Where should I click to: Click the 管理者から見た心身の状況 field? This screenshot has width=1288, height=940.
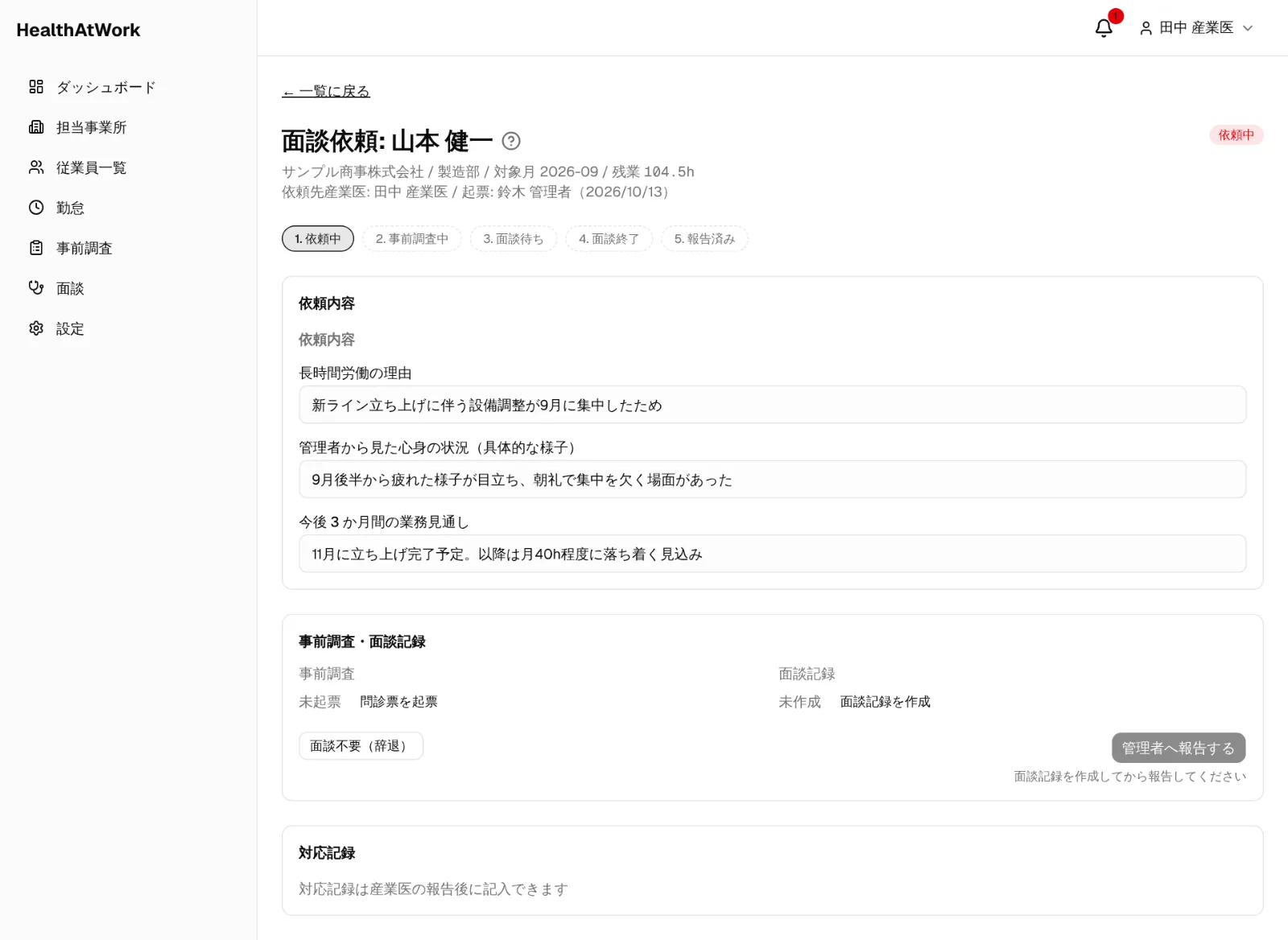point(773,480)
